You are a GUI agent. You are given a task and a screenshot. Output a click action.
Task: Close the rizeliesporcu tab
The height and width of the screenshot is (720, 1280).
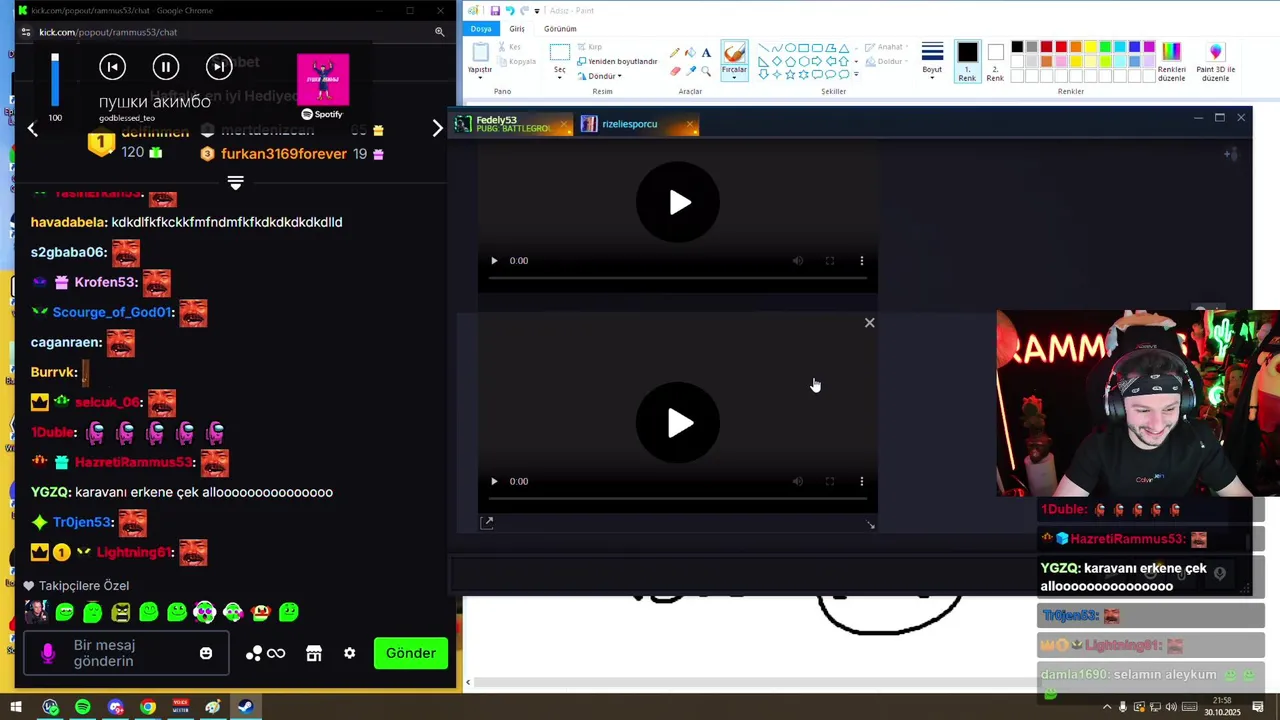(x=690, y=125)
